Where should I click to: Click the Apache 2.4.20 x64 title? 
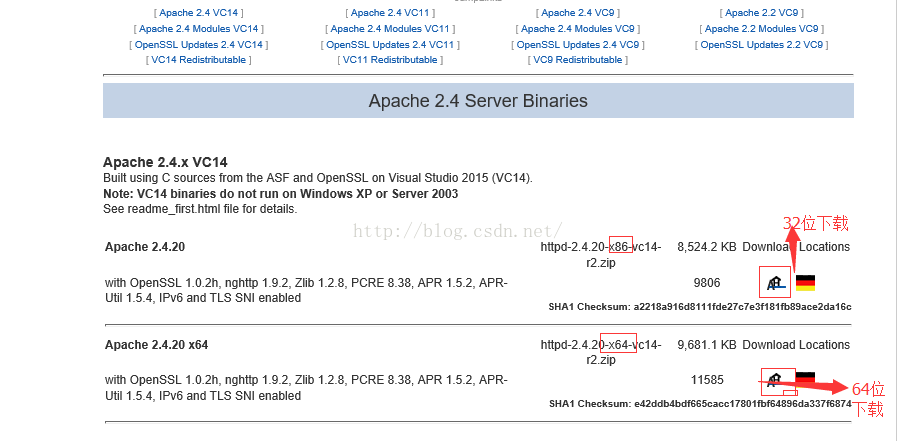157,345
